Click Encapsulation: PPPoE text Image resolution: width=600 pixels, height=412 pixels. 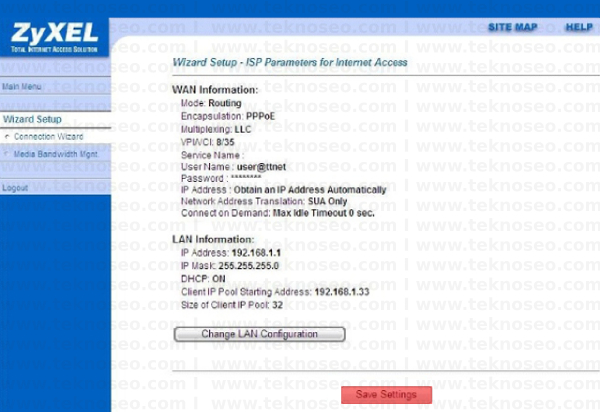[x=228, y=116]
